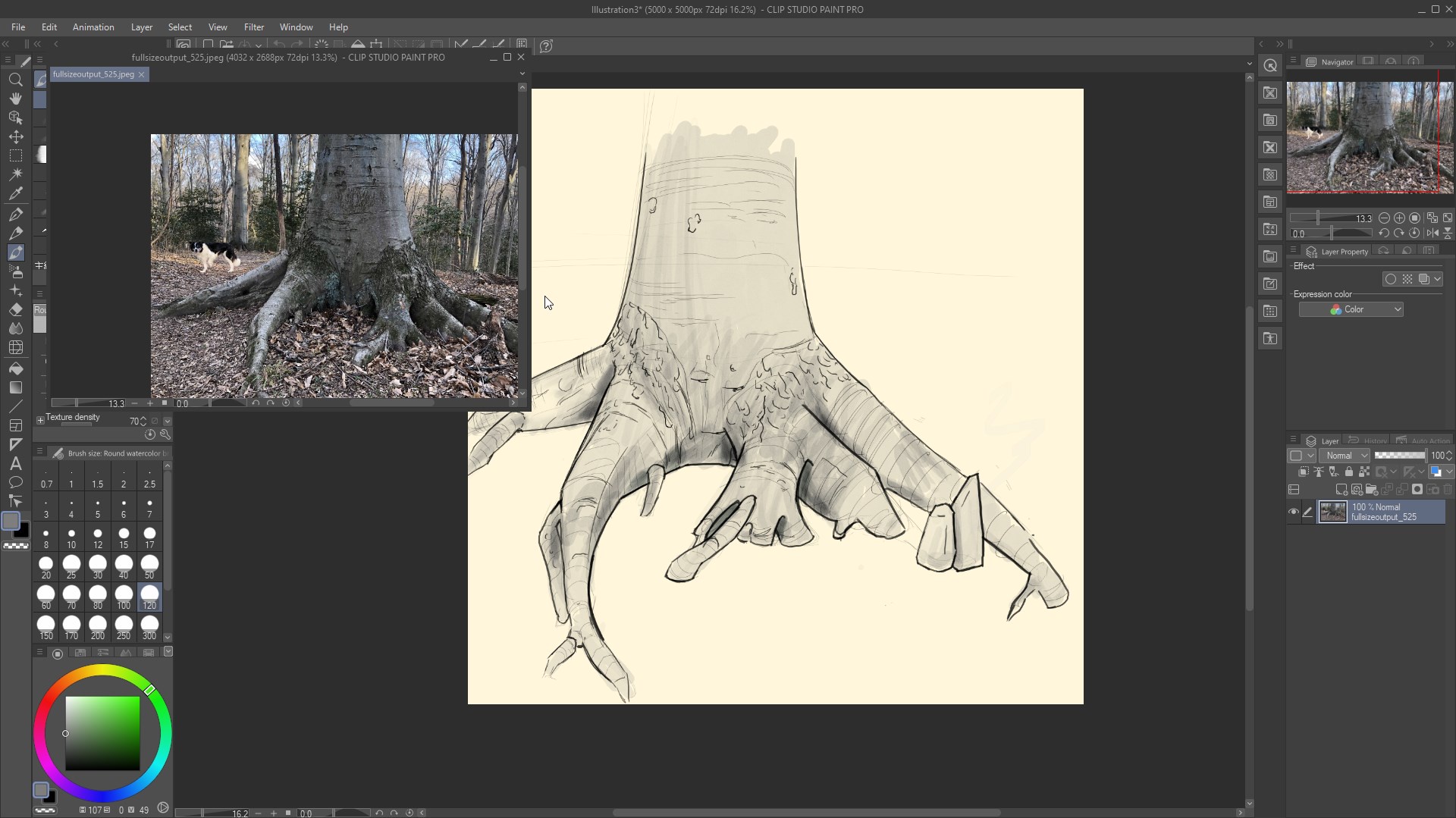Select the Fill bucket tool

pyautogui.click(x=15, y=368)
